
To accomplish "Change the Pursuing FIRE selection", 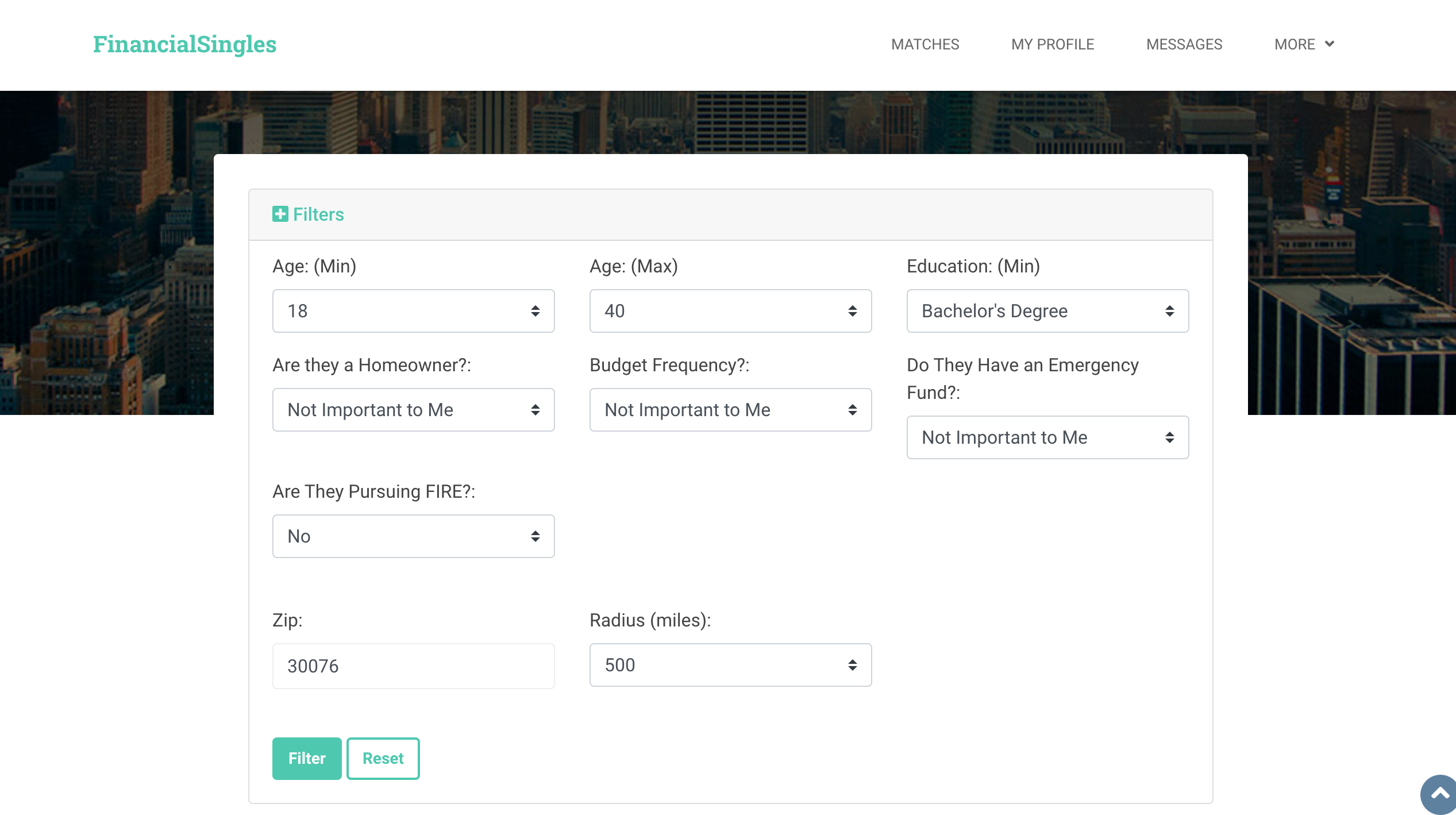I will click(x=413, y=536).
